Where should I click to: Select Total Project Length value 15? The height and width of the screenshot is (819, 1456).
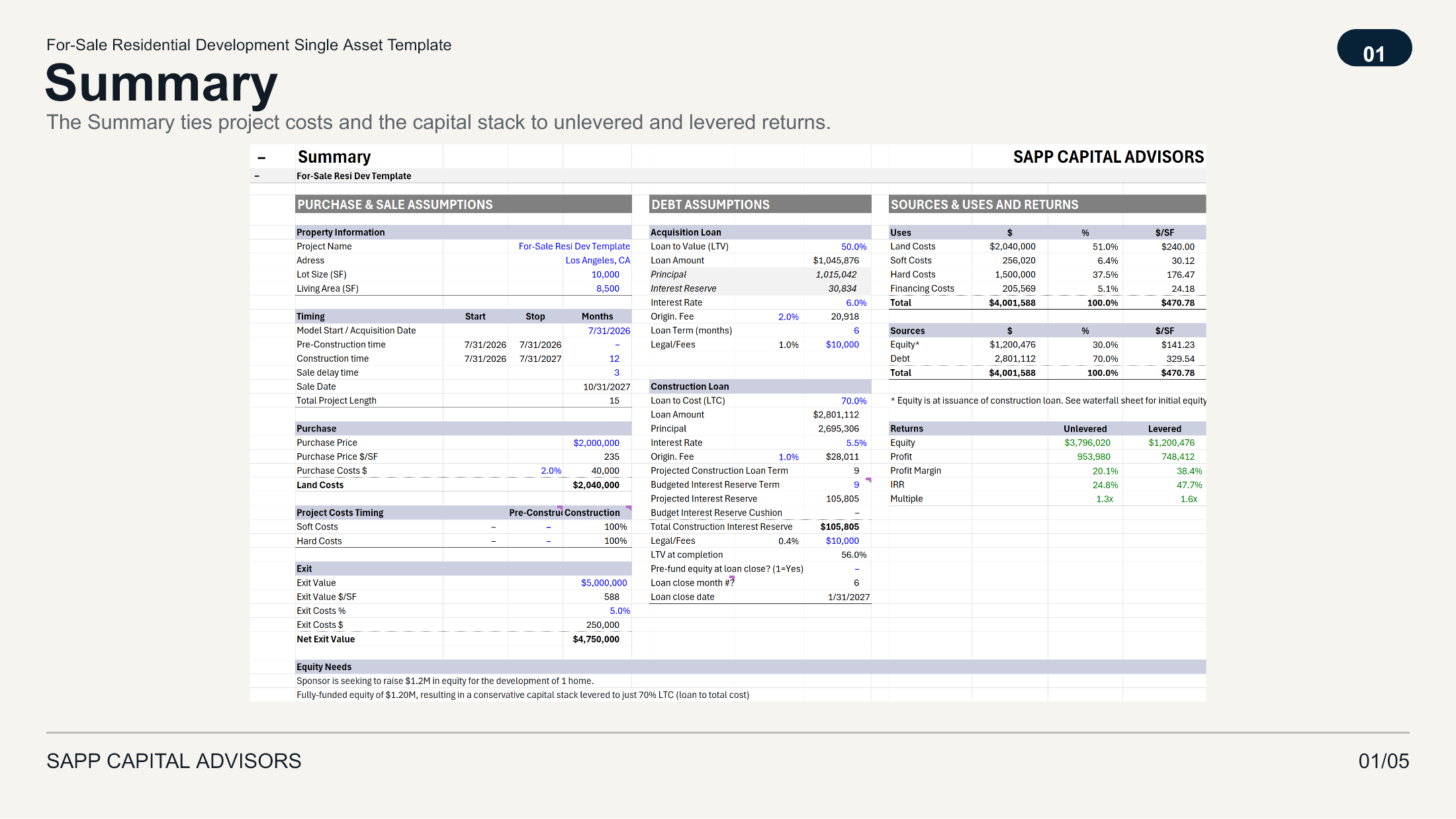tap(614, 400)
